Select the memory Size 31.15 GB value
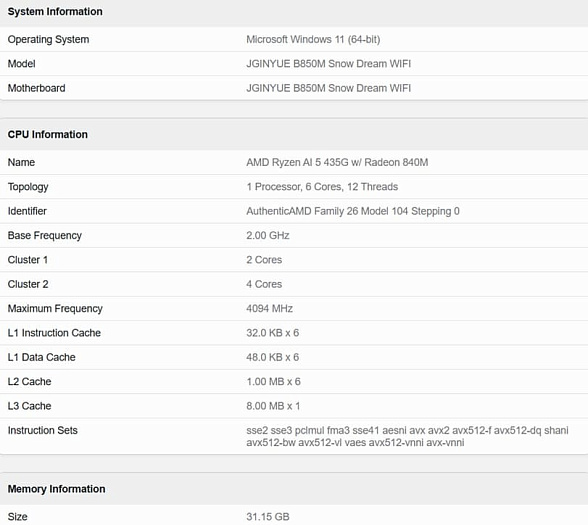This screenshot has width=588, height=525. [268, 517]
